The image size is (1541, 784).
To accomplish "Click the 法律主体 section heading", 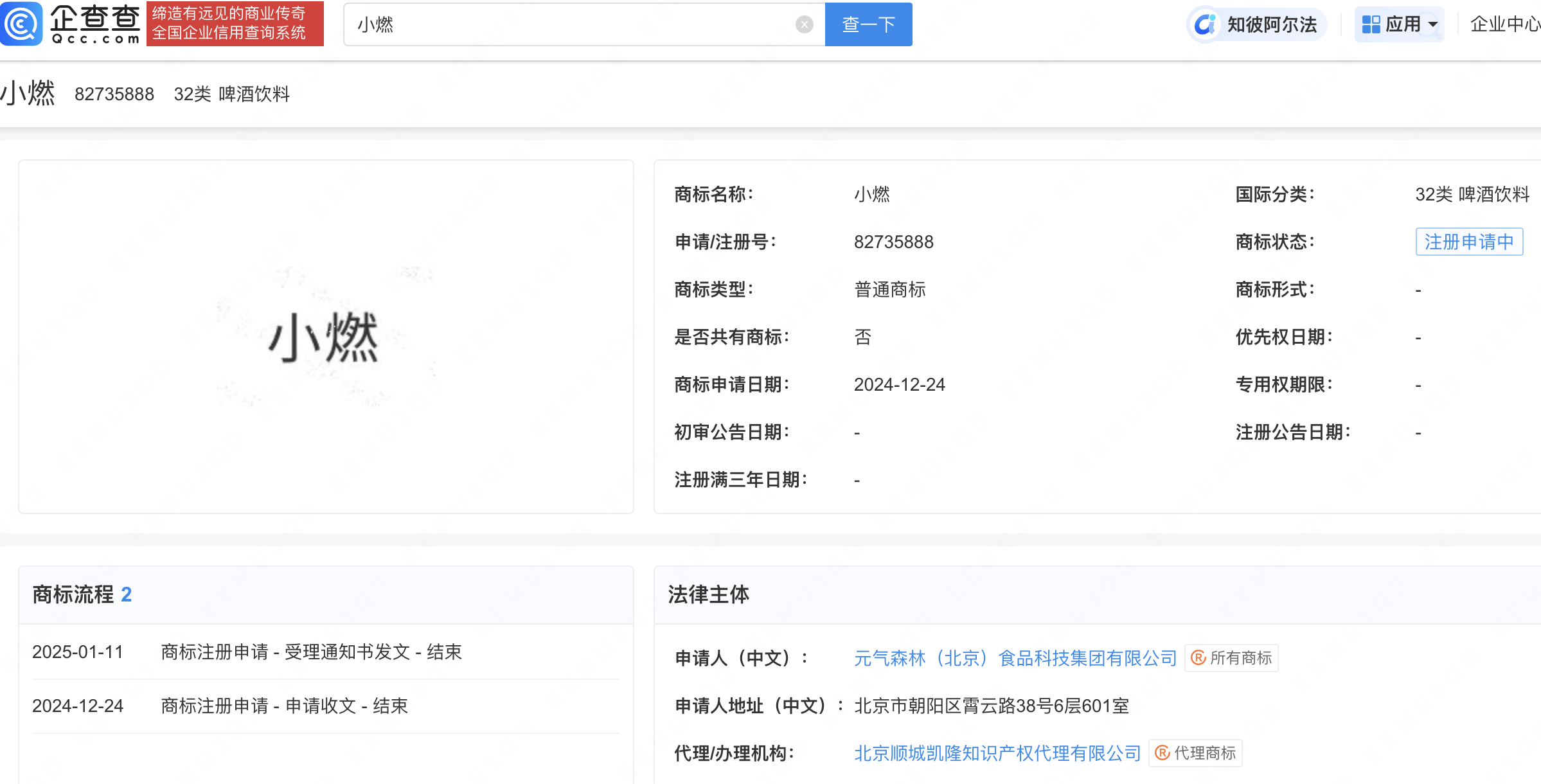I will tap(708, 594).
